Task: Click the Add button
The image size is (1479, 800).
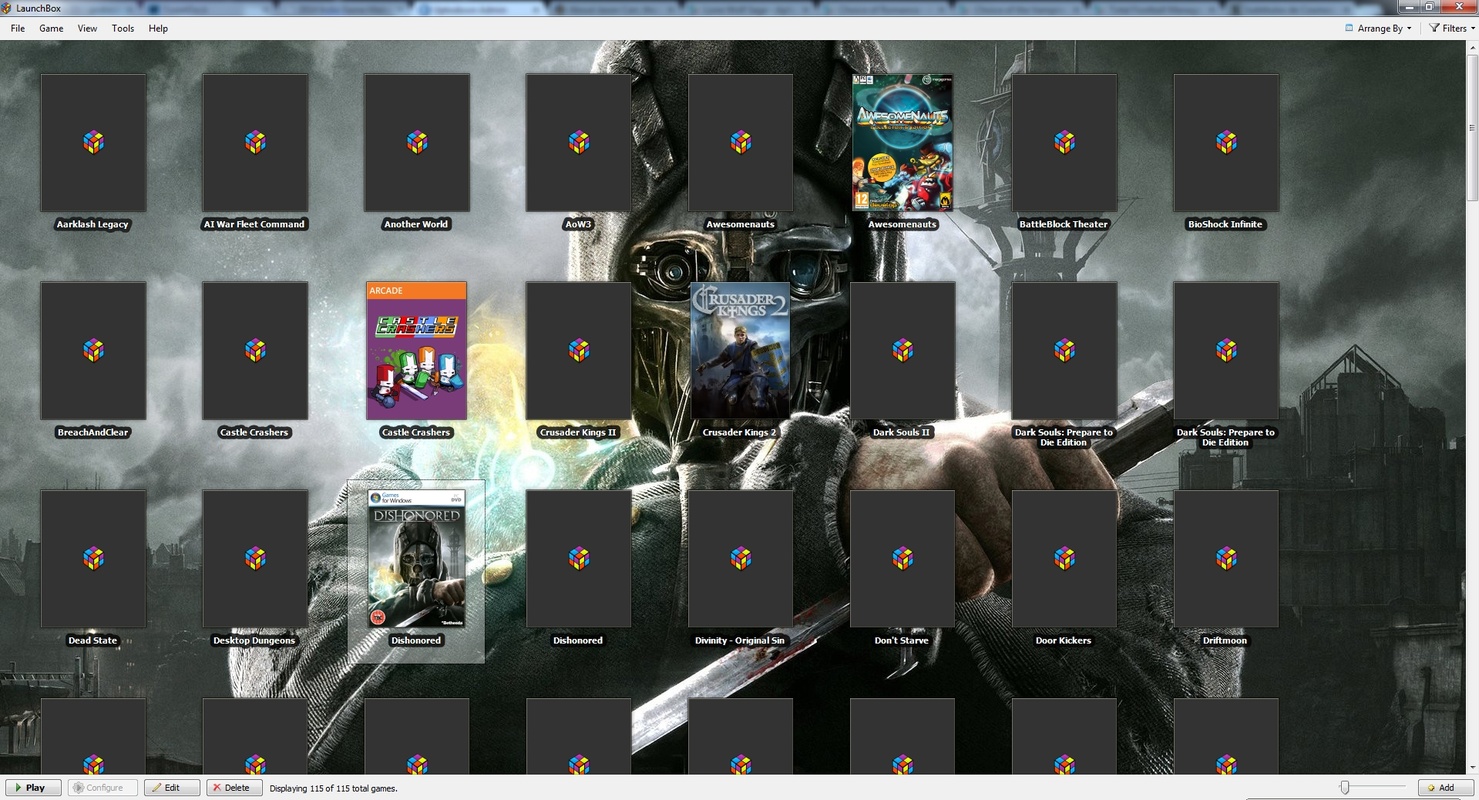Action: click(x=1445, y=788)
